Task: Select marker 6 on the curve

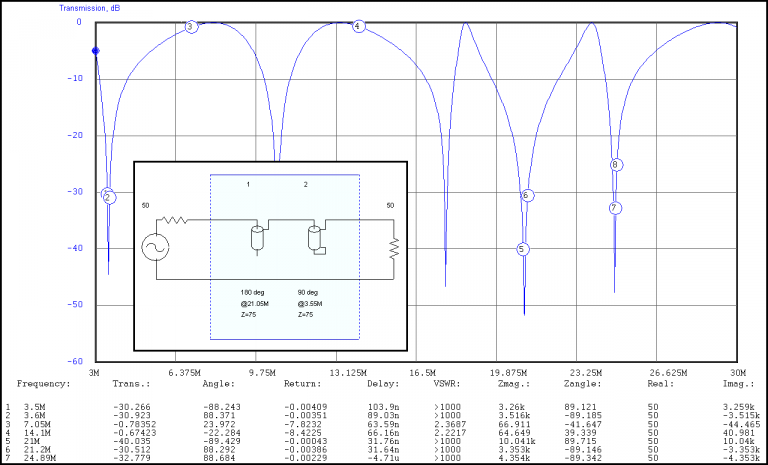Action: [x=527, y=196]
